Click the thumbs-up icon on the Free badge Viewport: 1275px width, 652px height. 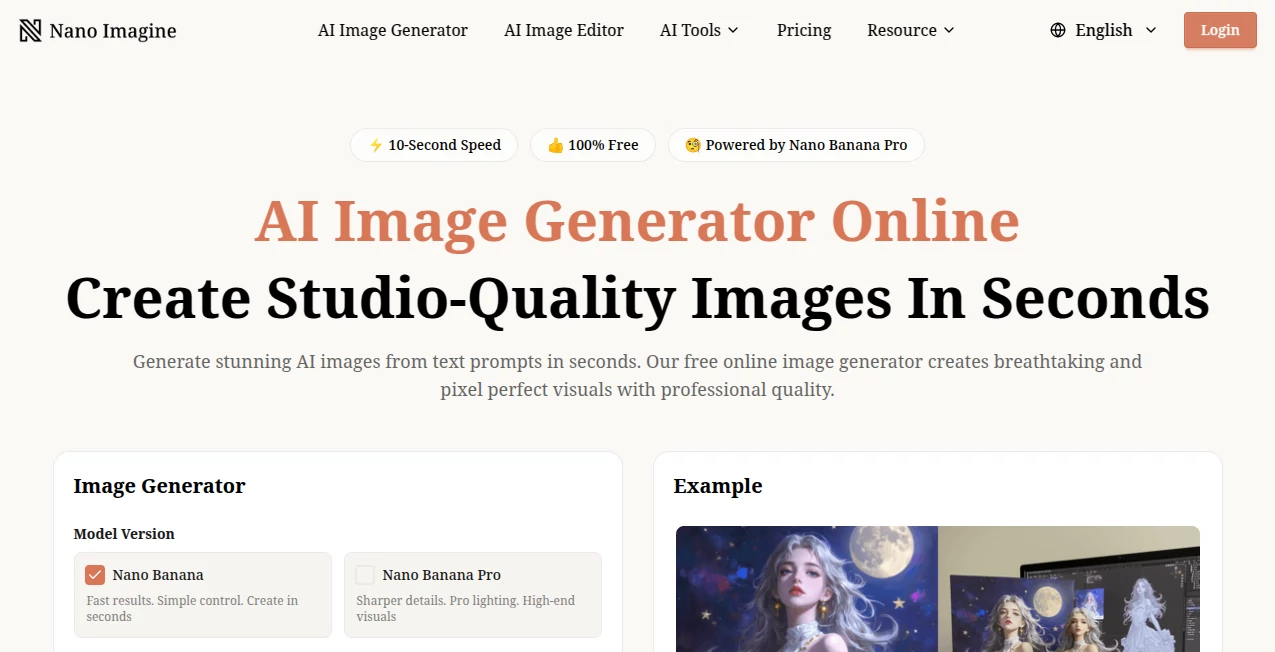pyautogui.click(x=554, y=145)
